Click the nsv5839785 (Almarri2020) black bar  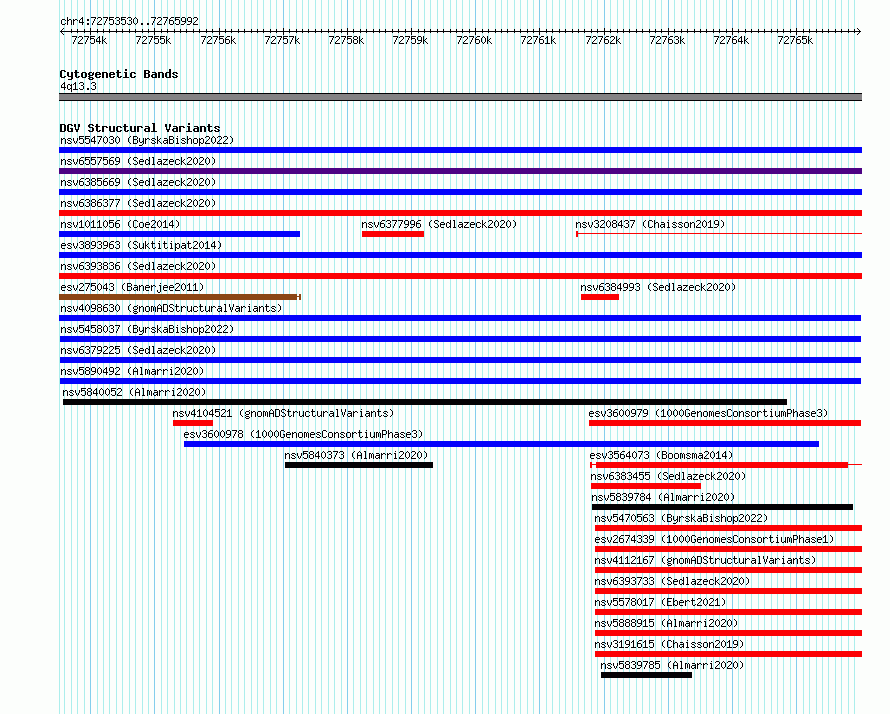646,675
